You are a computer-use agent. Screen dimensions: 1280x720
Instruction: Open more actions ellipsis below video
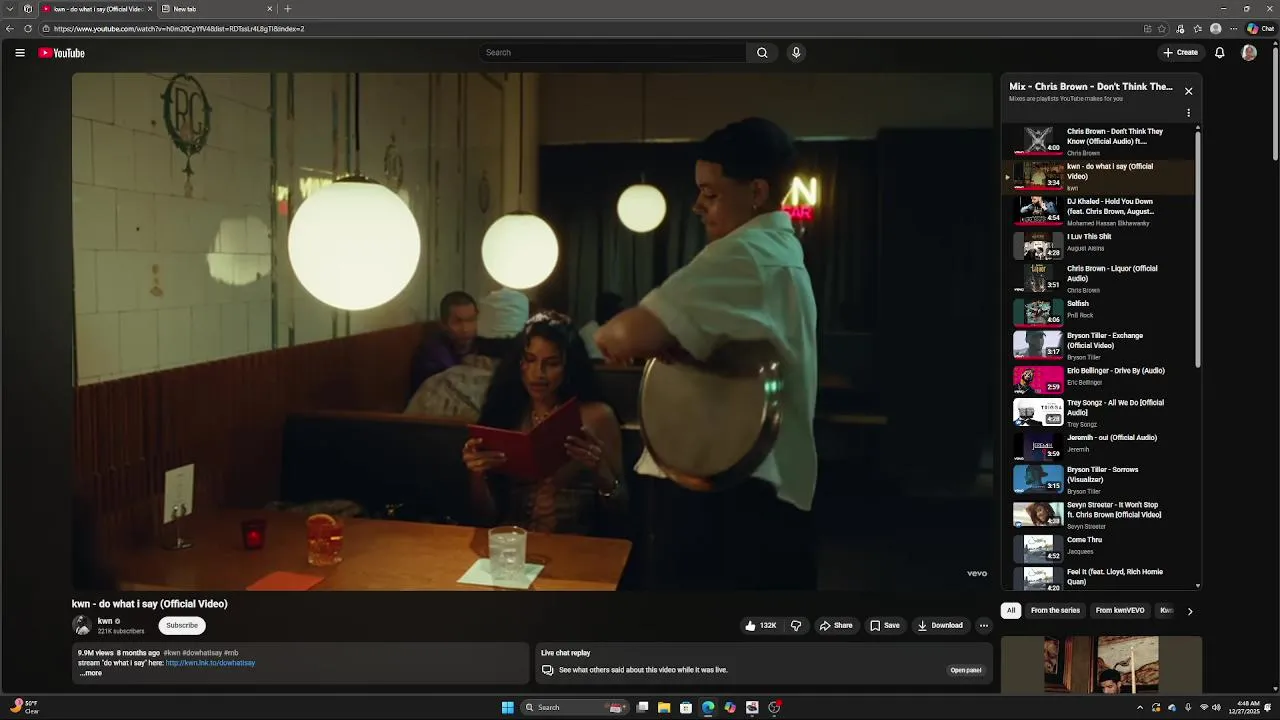pyautogui.click(x=983, y=626)
